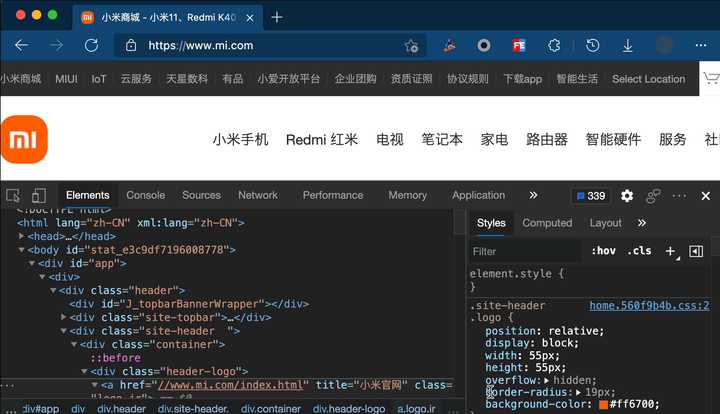The image size is (720, 414).
Task: Switch to the Computed styles tab
Action: (547, 223)
